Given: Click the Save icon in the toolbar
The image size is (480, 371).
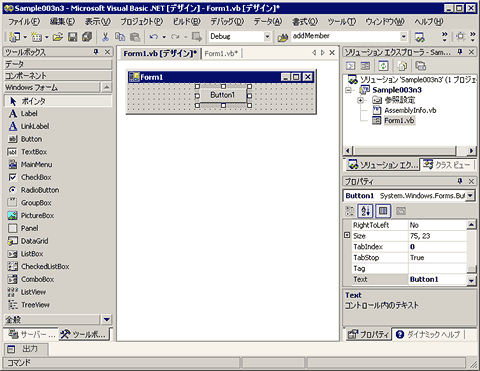Looking at the screenshot, I should click(72, 37).
